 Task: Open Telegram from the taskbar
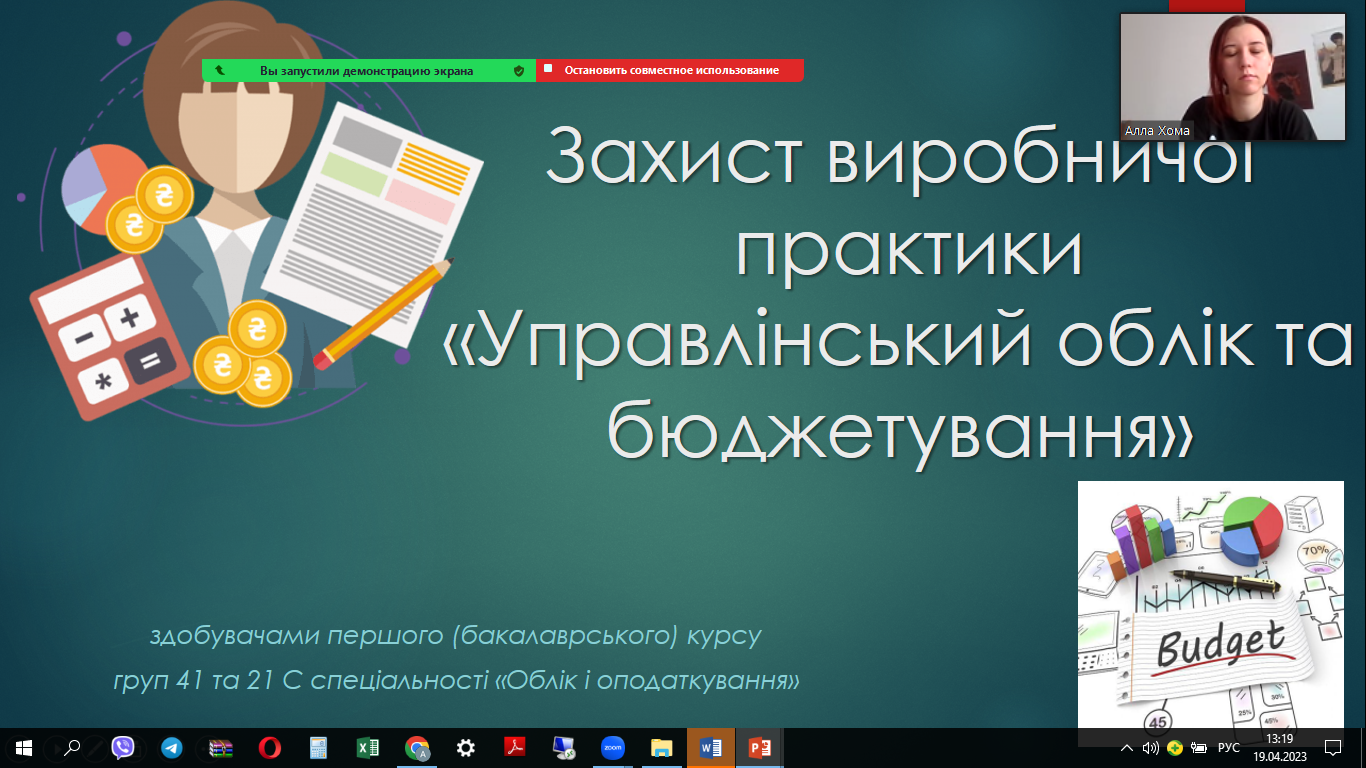tap(169, 747)
